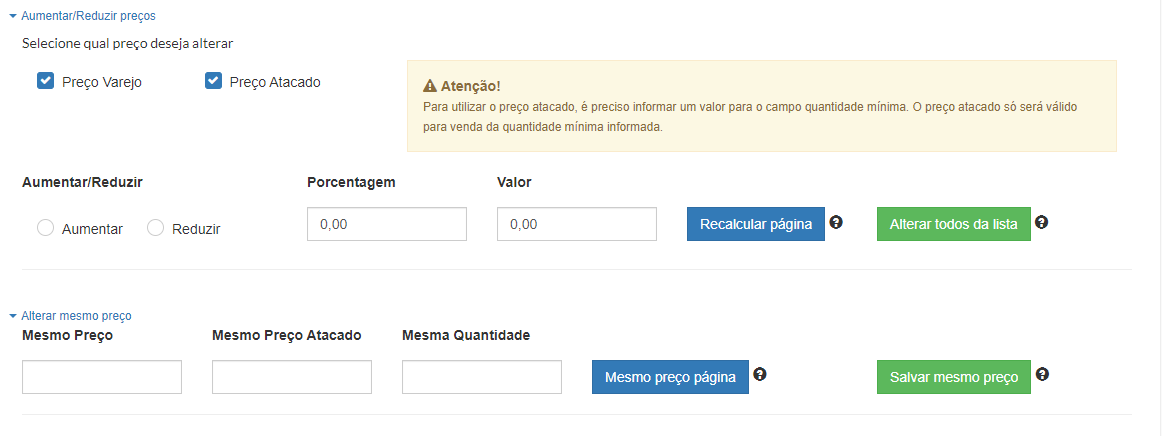Click into the Mesma Quantidade field
The height and width of the screenshot is (436, 1162).
pos(482,377)
